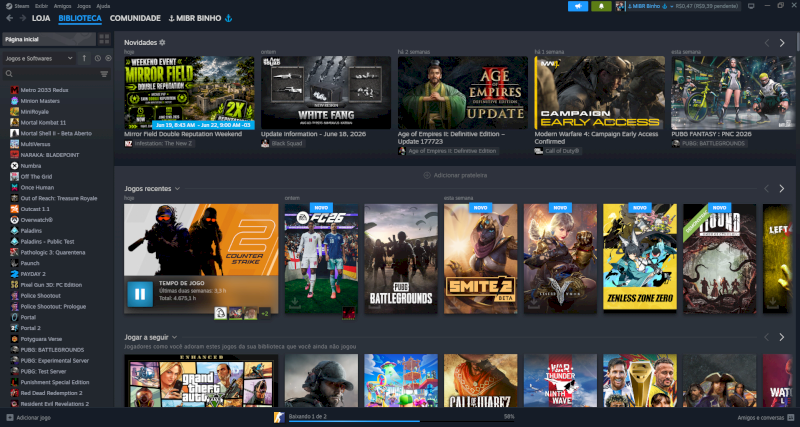Open Mirror Field Double Reputation Weekend news

[x=189, y=93]
